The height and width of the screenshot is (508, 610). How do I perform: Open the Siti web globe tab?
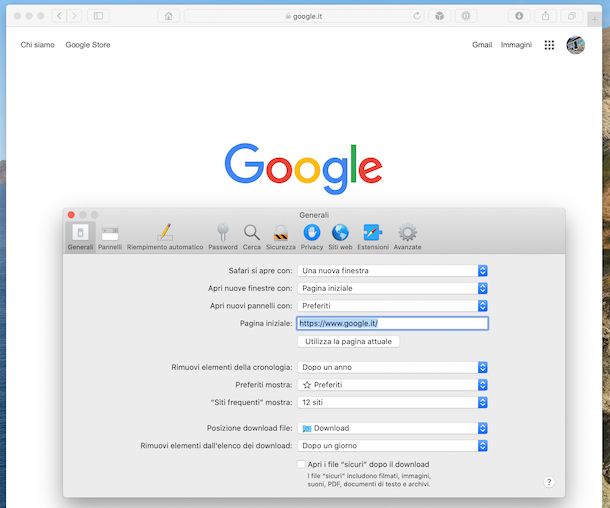pyautogui.click(x=340, y=237)
